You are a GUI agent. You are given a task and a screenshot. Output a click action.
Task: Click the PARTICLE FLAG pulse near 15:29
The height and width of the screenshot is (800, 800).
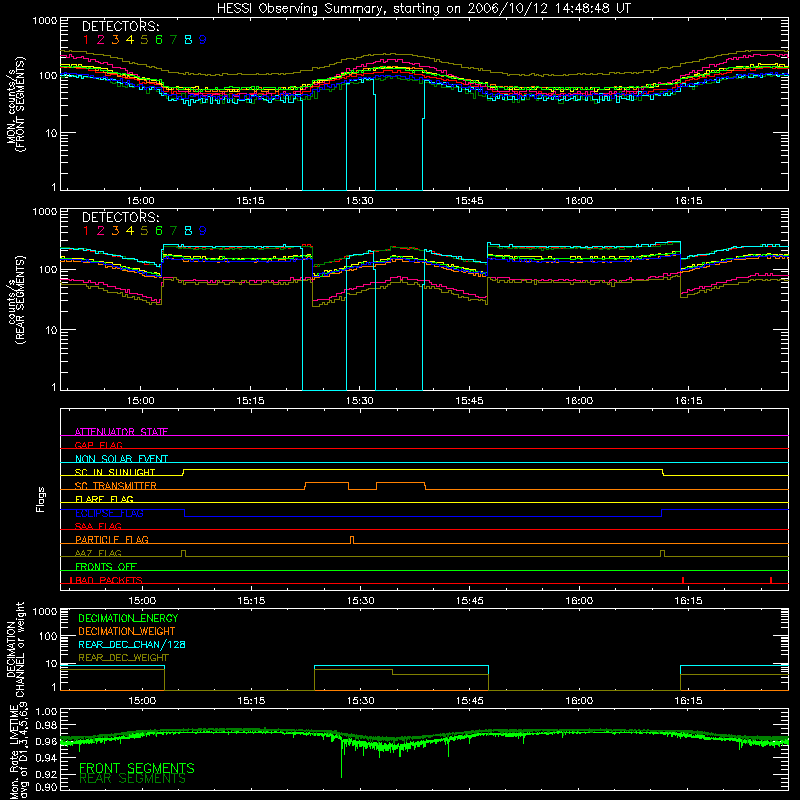(352, 540)
